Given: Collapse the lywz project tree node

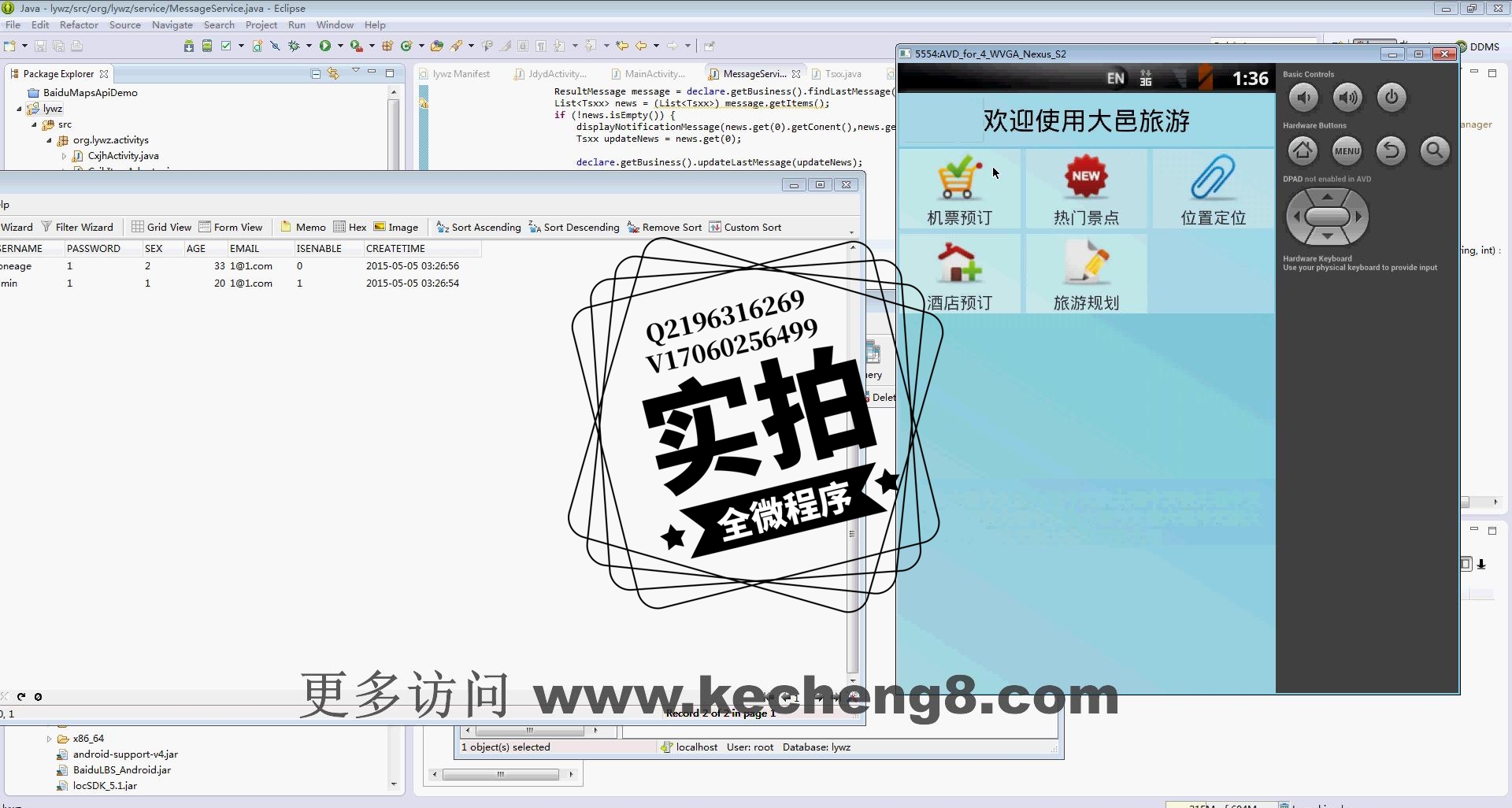Looking at the screenshot, I should 20,109.
